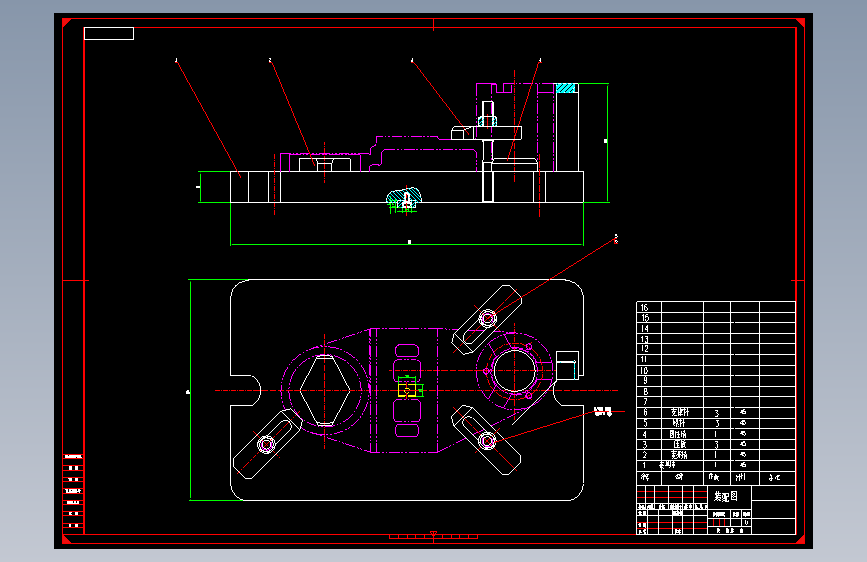
Task: Select parts list row number 8
Action: 715,391
